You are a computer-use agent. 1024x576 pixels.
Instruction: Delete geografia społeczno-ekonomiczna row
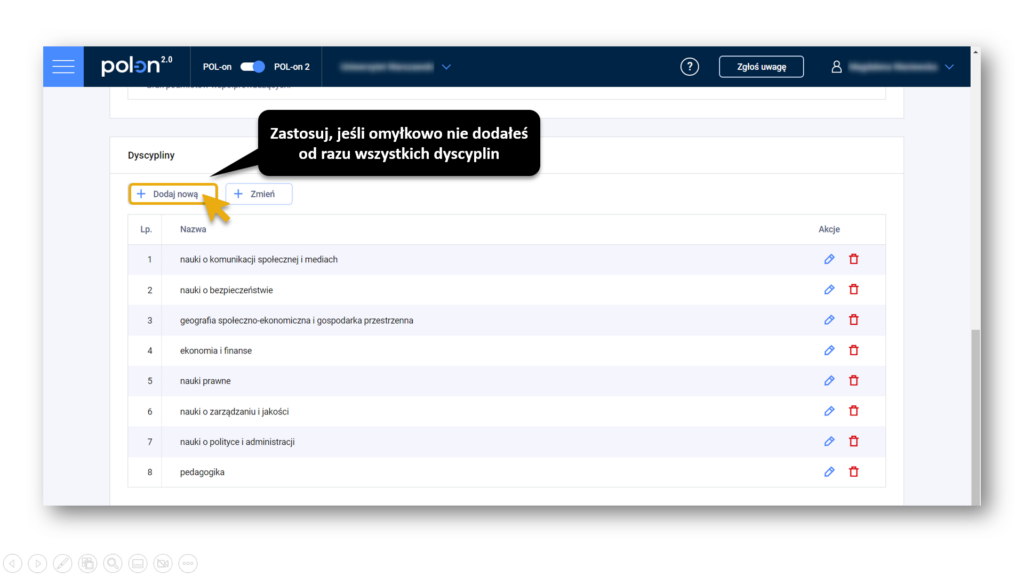pyautogui.click(x=854, y=320)
